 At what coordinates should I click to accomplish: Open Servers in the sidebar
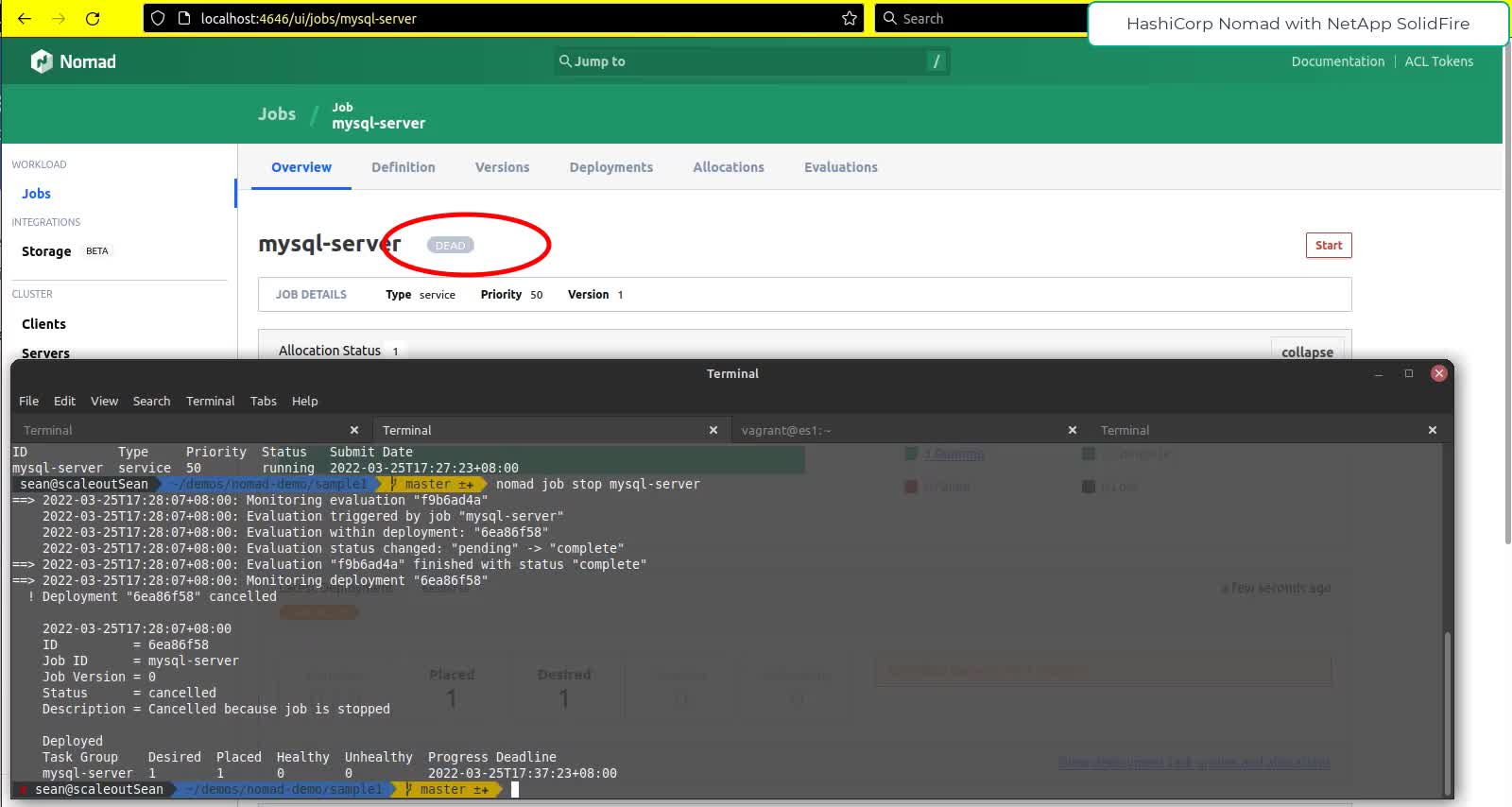[45, 352]
